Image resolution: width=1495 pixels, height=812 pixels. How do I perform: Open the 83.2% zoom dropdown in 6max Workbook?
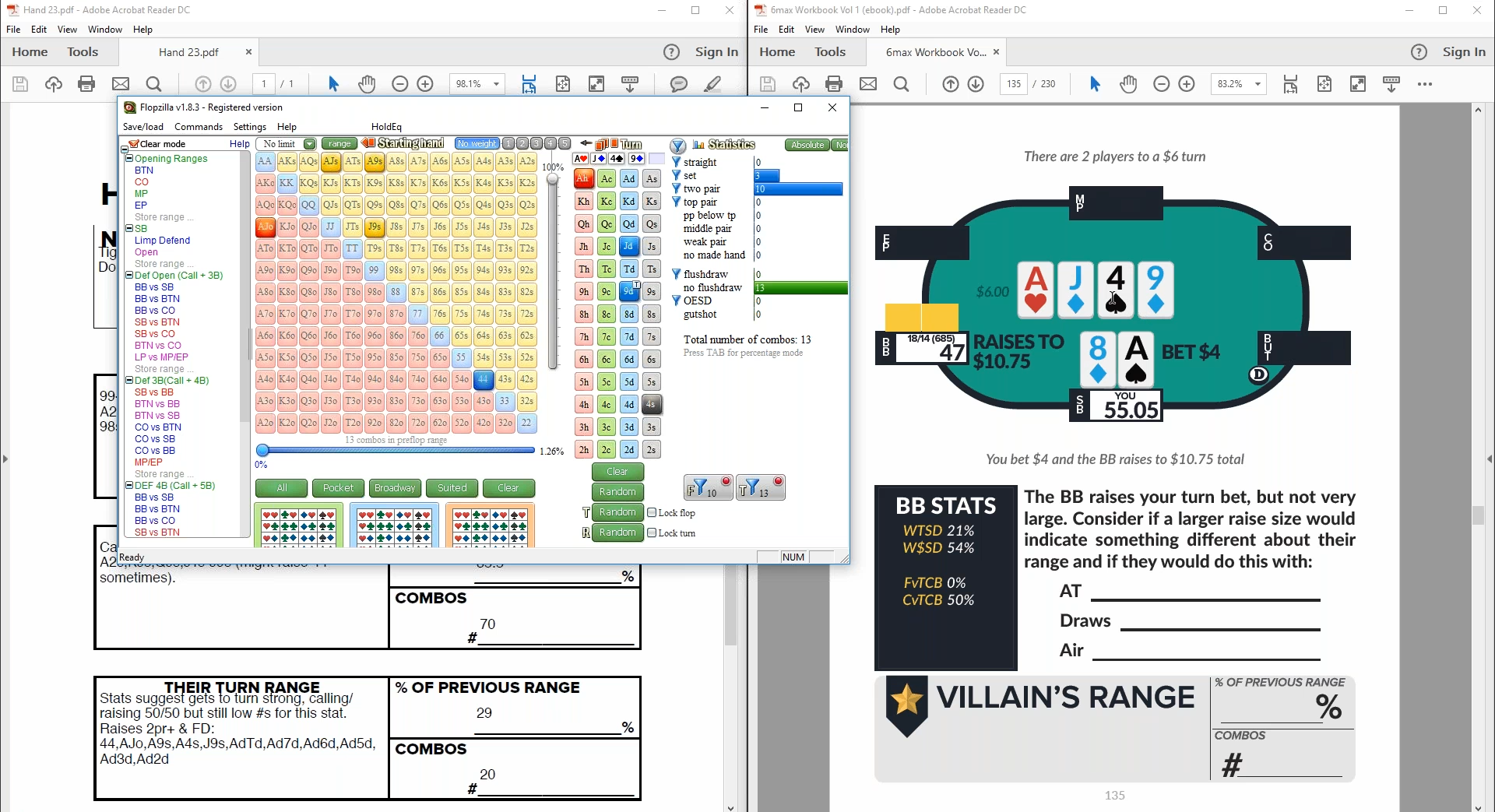[1258, 84]
